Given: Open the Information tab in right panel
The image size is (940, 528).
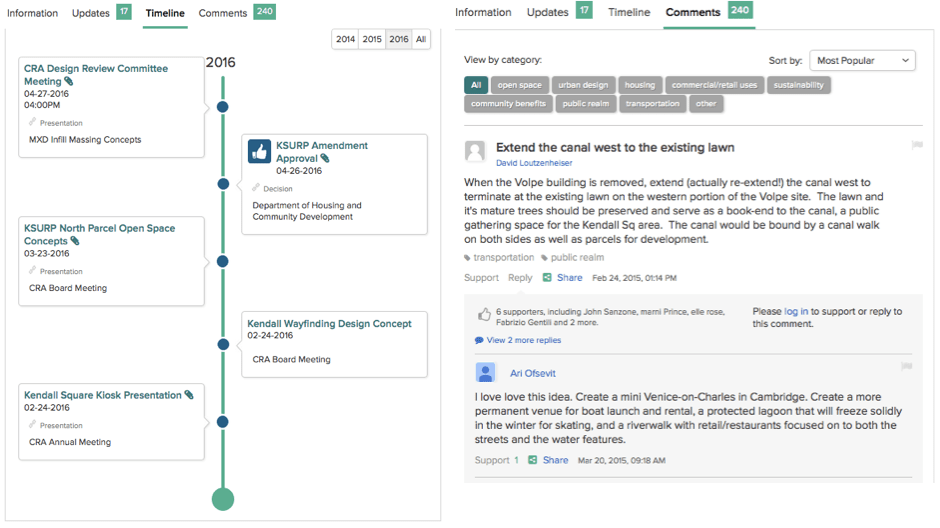Looking at the screenshot, I should 483,13.
